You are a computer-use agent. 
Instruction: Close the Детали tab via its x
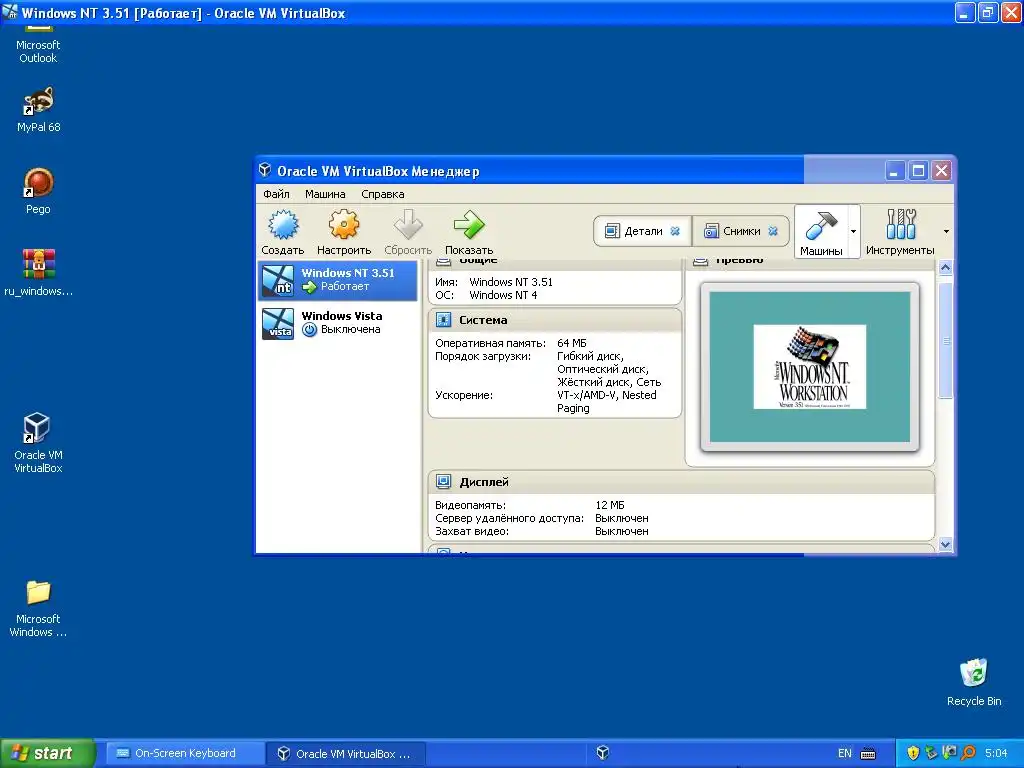675,231
